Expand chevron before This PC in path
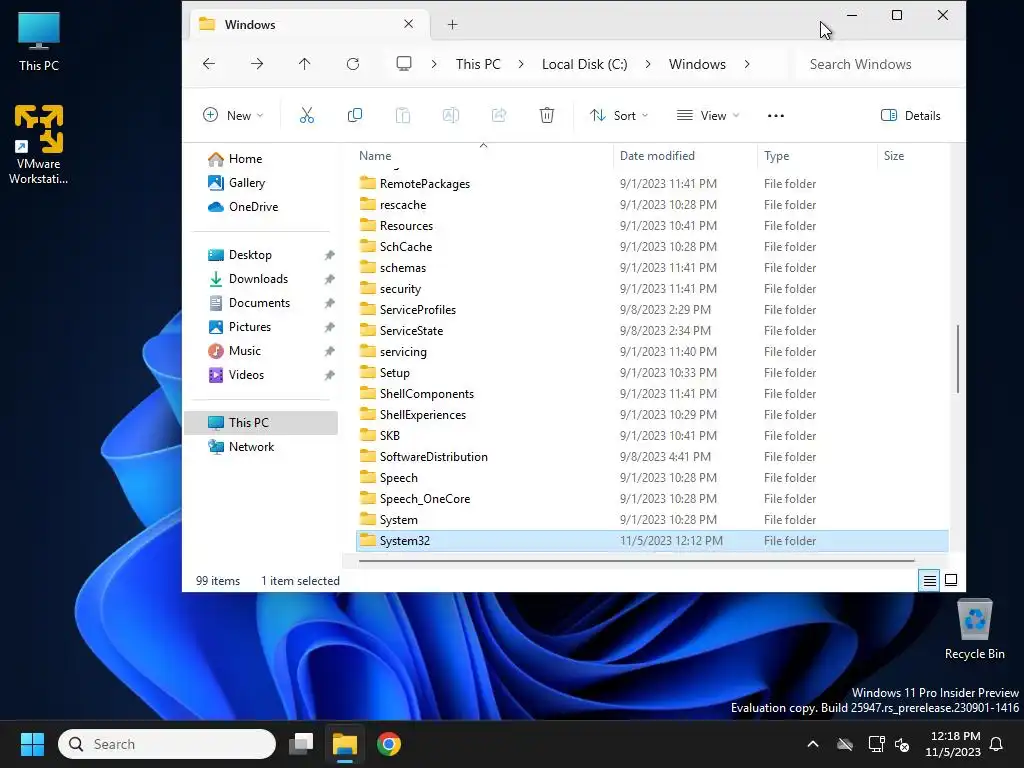This screenshot has height=768, width=1024. (434, 64)
